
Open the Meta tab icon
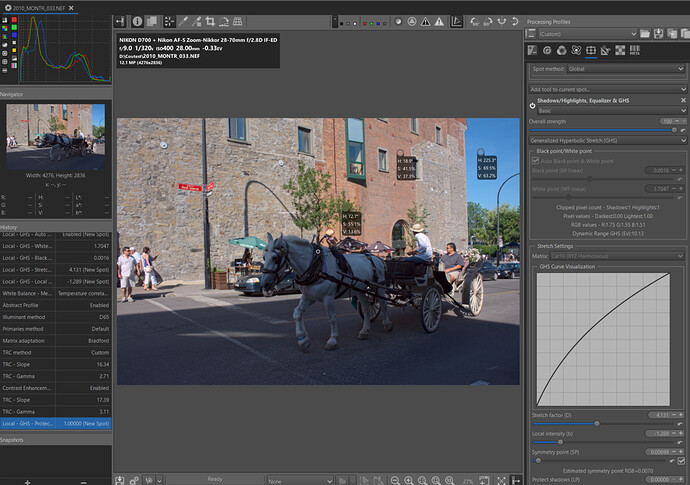coord(634,50)
